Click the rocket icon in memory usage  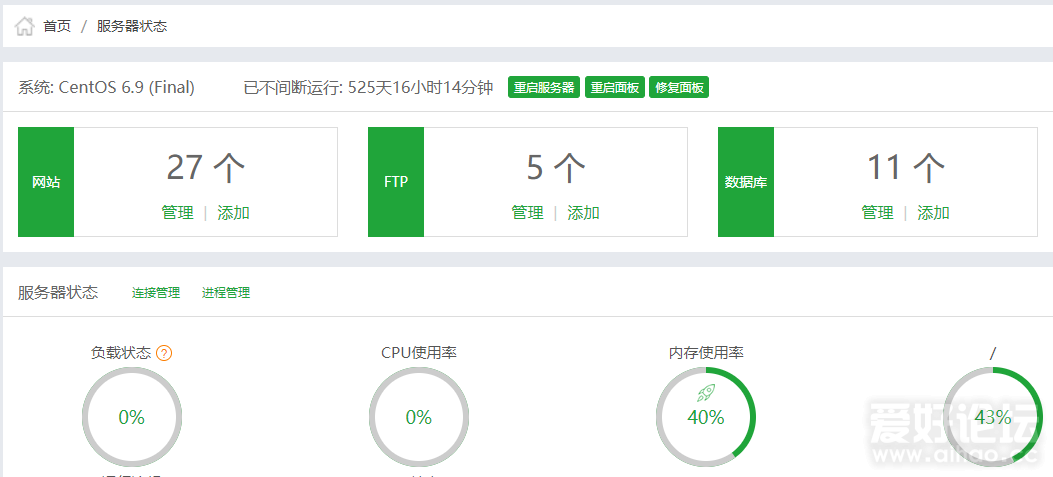pyautogui.click(x=706, y=393)
